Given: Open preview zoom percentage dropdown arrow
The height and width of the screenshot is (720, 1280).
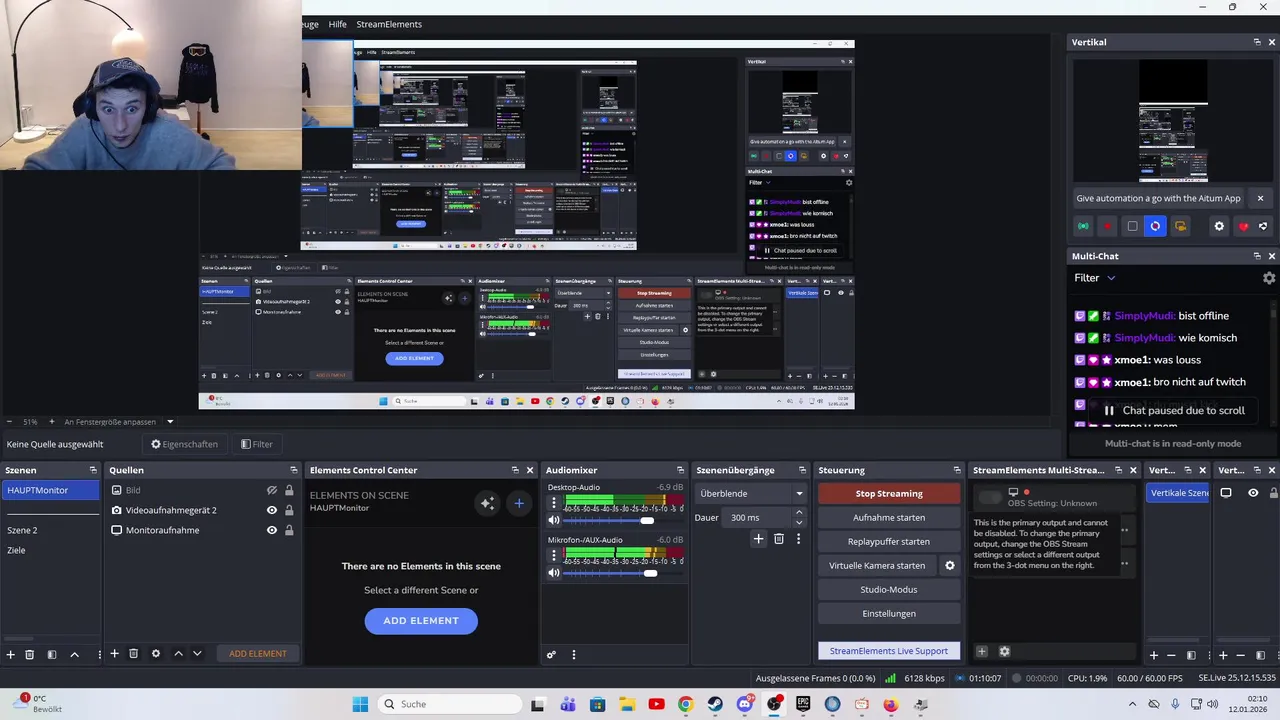Looking at the screenshot, I should pyautogui.click(x=170, y=422).
